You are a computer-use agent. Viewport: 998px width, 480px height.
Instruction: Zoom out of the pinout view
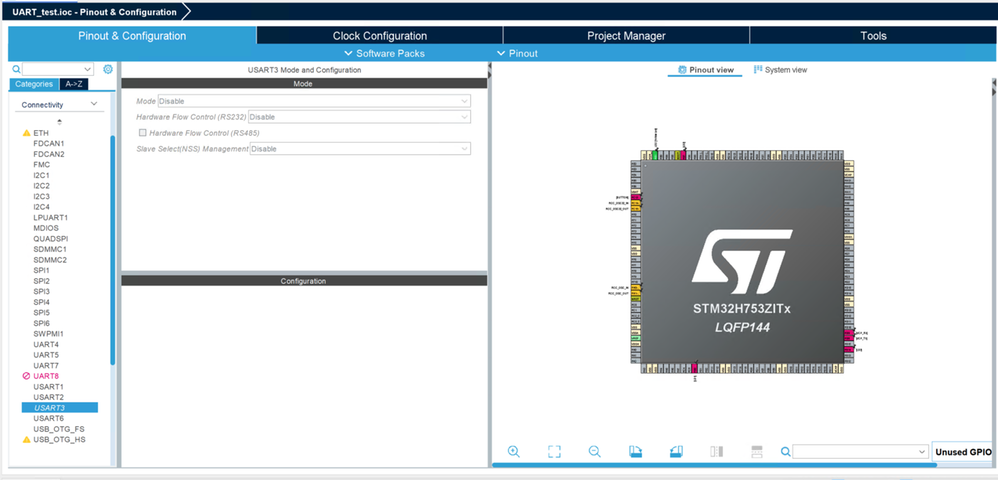[594, 451]
